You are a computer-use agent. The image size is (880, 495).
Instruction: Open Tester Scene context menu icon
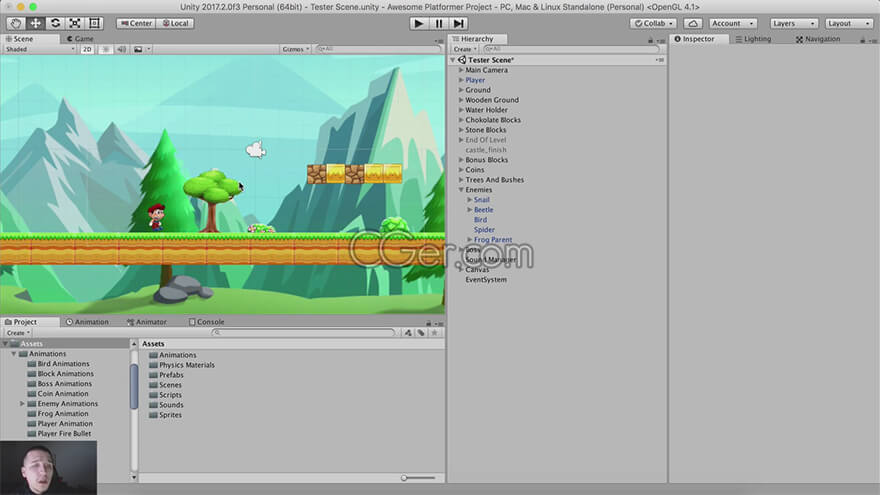[659, 60]
